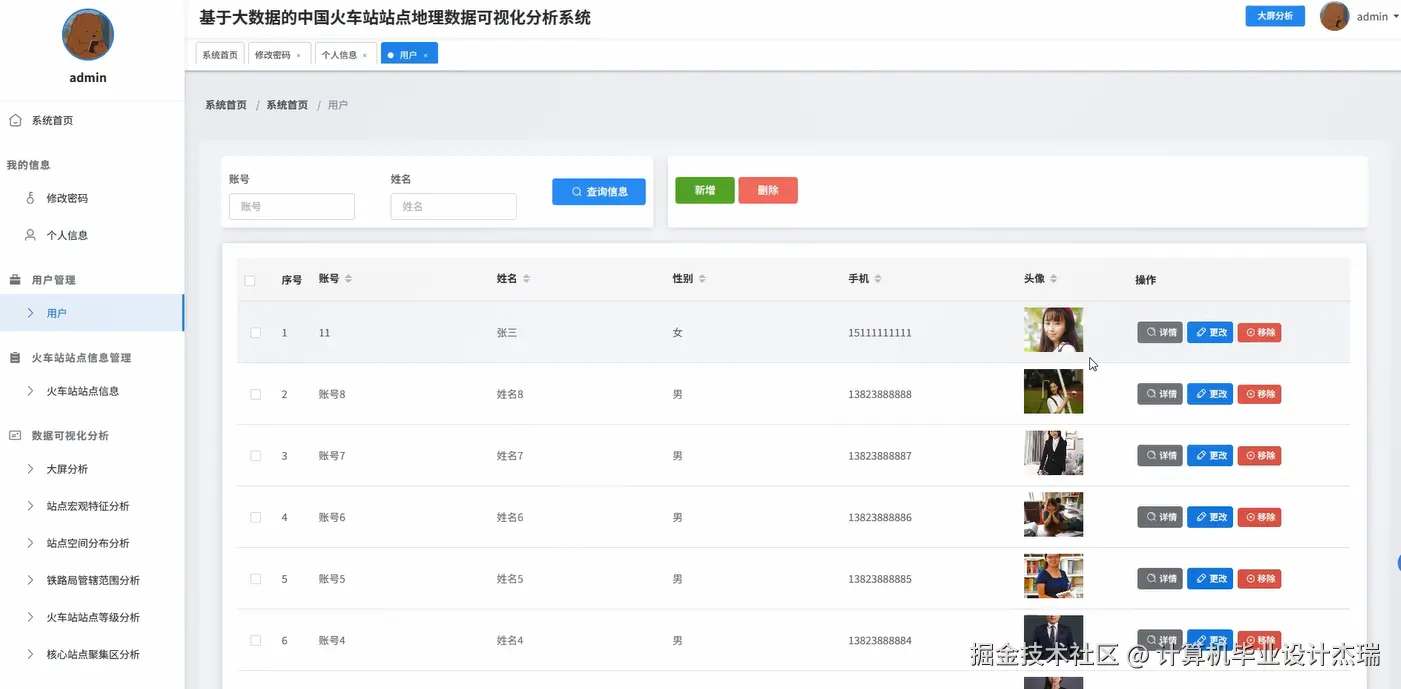Tick the checkbox for row 账号7
The width and height of the screenshot is (1401, 689).
[x=255, y=456]
